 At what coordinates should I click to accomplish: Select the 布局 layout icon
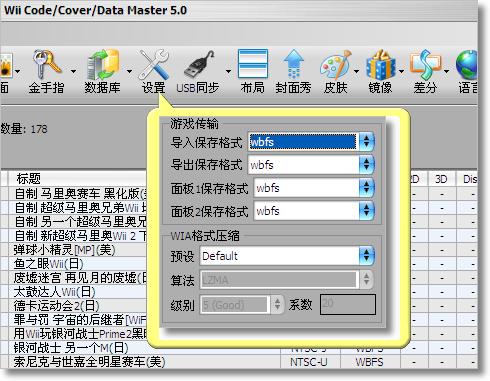point(253,71)
